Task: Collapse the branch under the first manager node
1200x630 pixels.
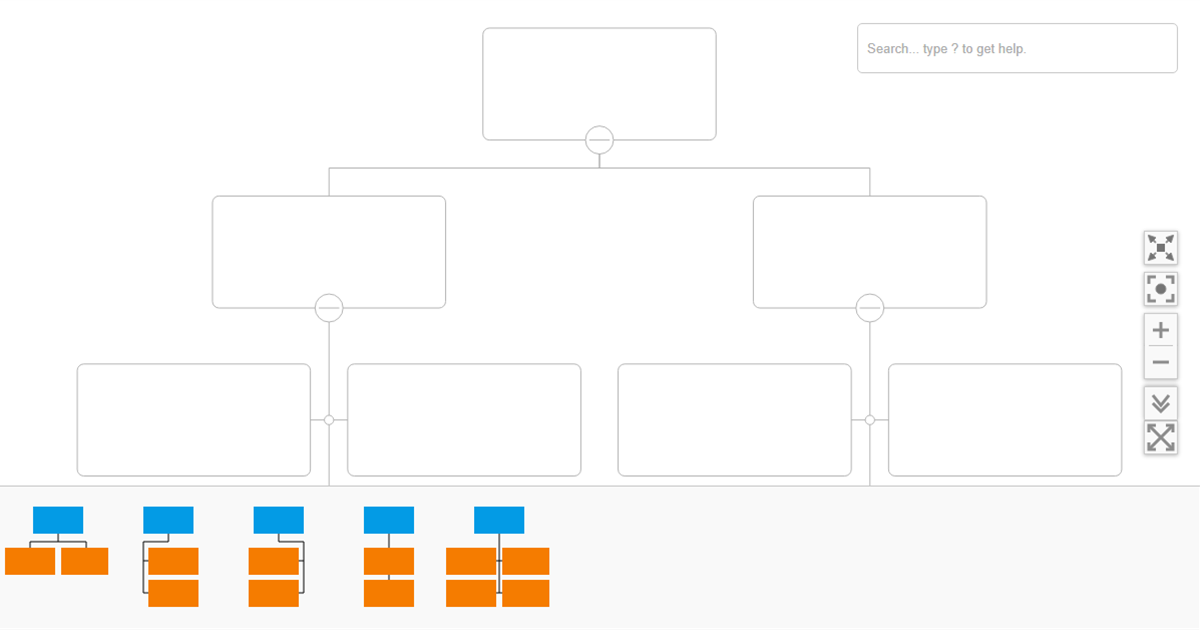Action: [x=329, y=308]
